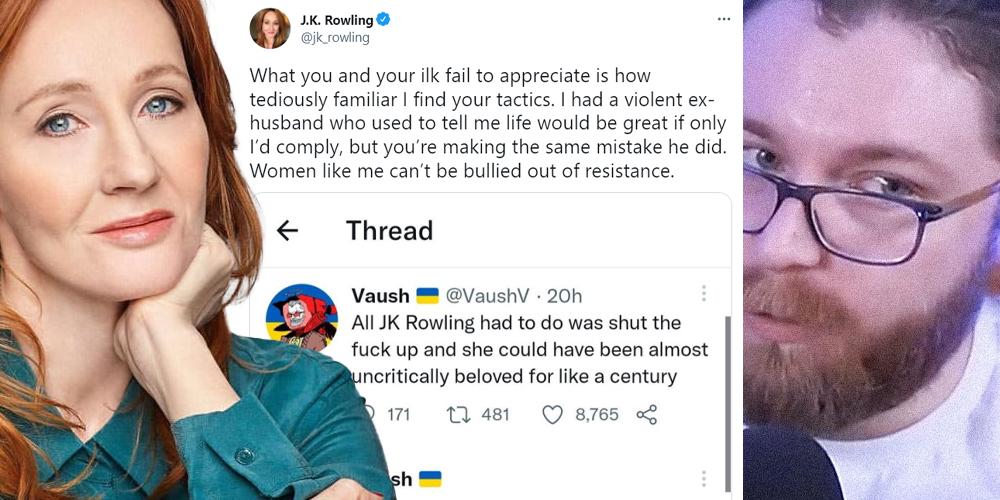Visit the @jk_rowling handle link
Screen dimensions: 1000x500
coord(335,38)
